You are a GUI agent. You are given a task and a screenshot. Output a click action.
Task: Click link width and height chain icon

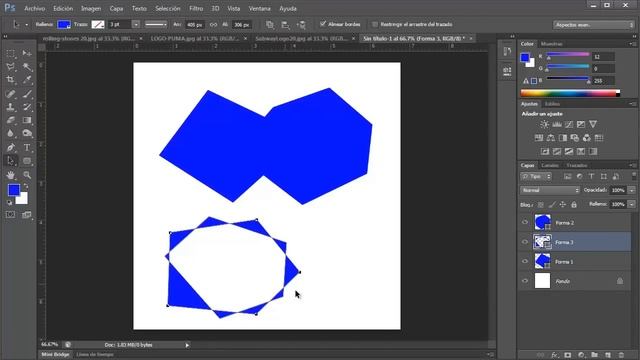click(x=213, y=25)
